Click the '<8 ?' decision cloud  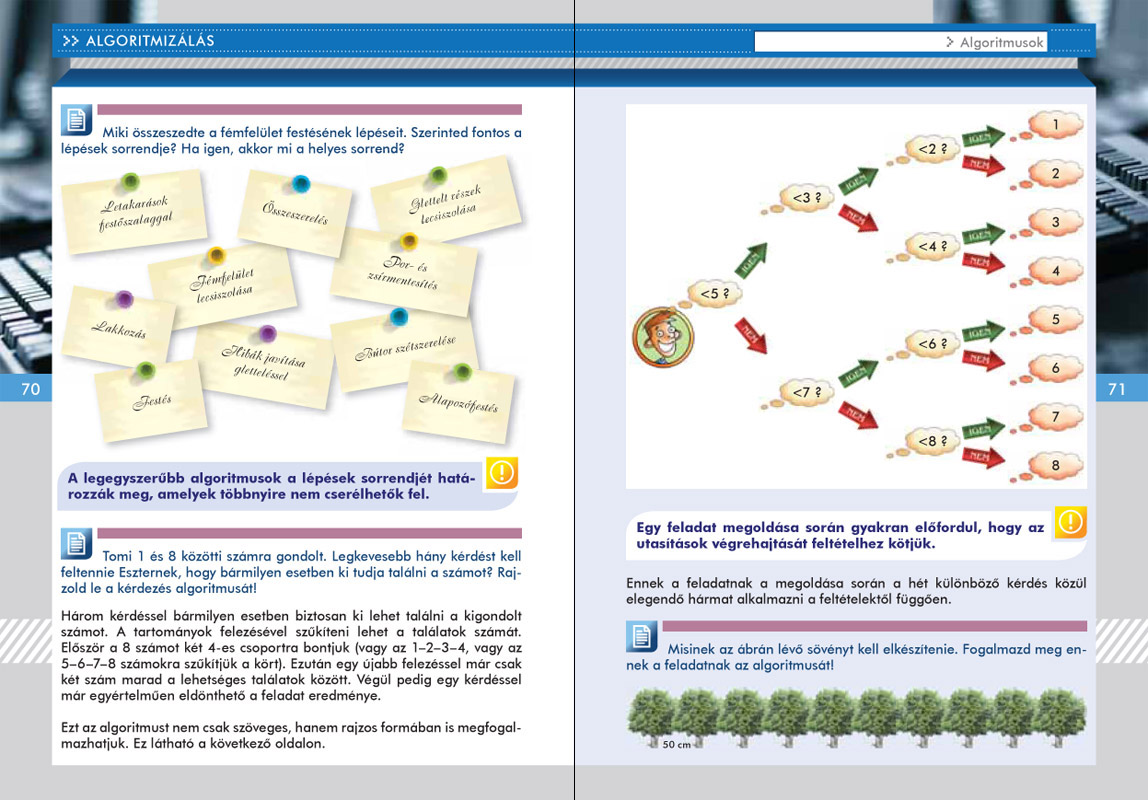click(925, 440)
